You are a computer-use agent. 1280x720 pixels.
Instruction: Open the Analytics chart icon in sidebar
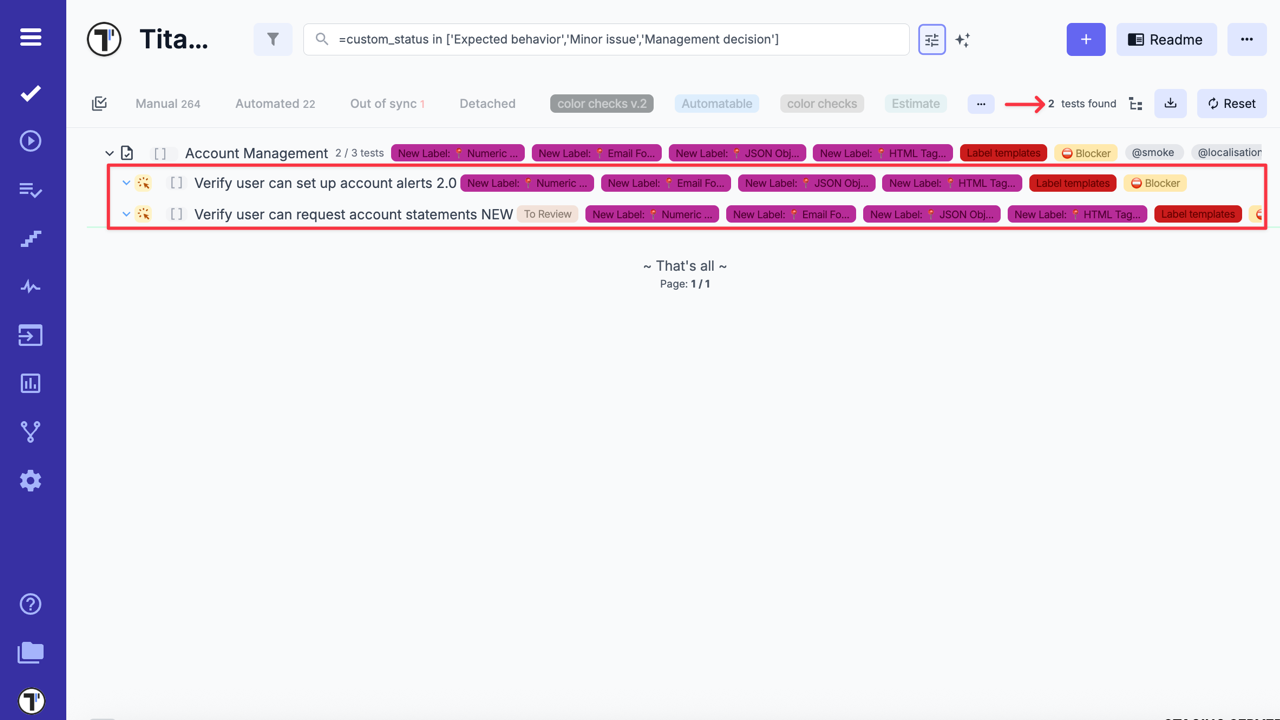[x=31, y=383]
